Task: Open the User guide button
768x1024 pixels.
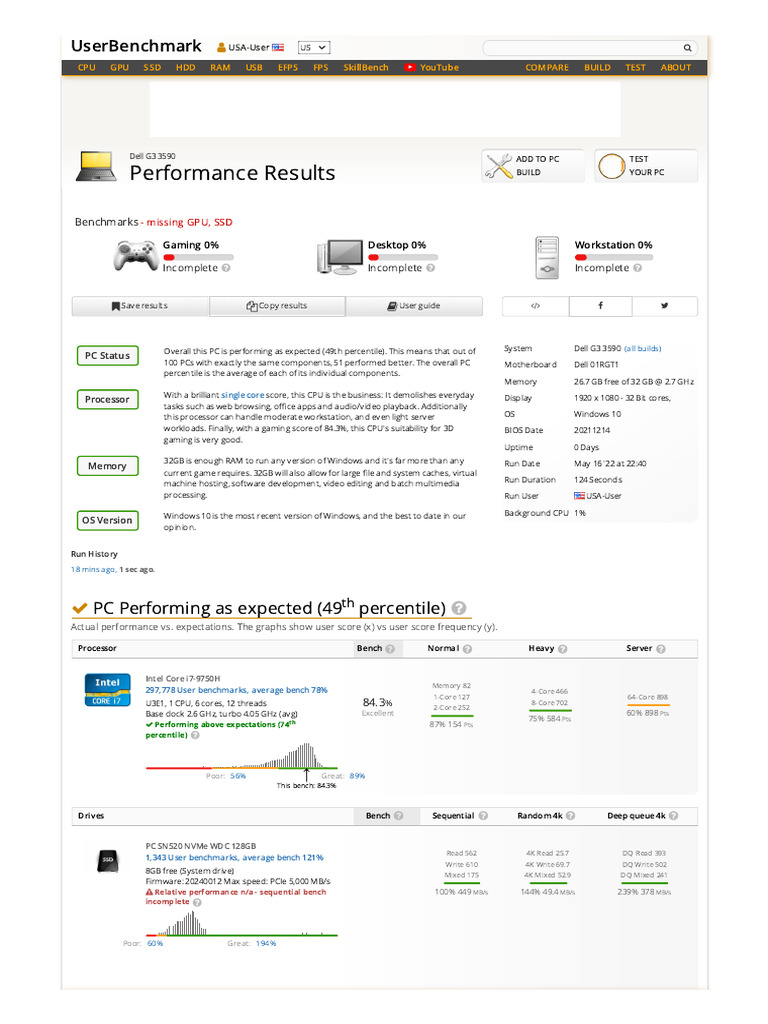Action: pyautogui.click(x=414, y=306)
